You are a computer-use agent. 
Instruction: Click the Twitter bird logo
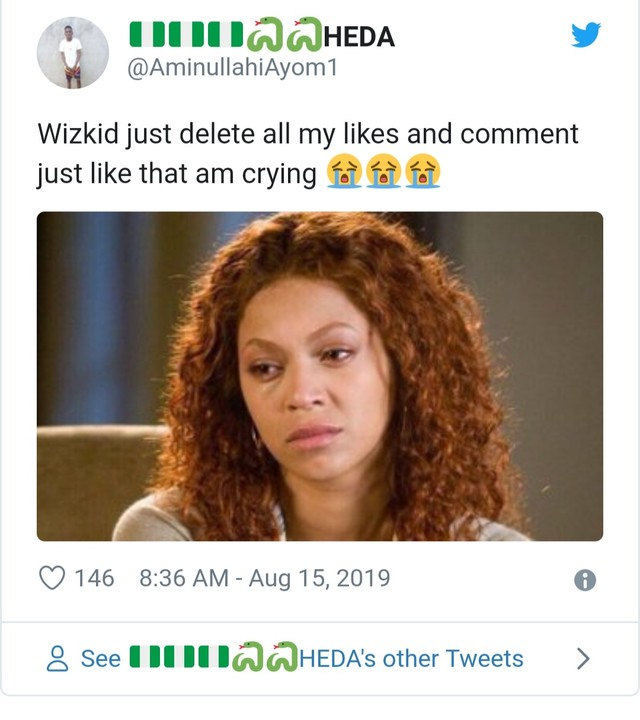pyautogui.click(x=585, y=36)
